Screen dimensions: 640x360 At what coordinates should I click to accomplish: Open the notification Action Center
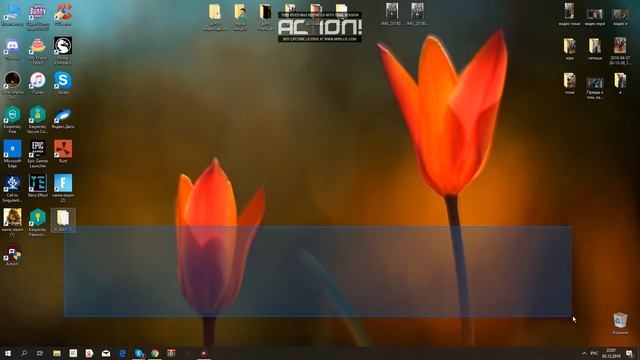pyautogui.click(x=629, y=353)
